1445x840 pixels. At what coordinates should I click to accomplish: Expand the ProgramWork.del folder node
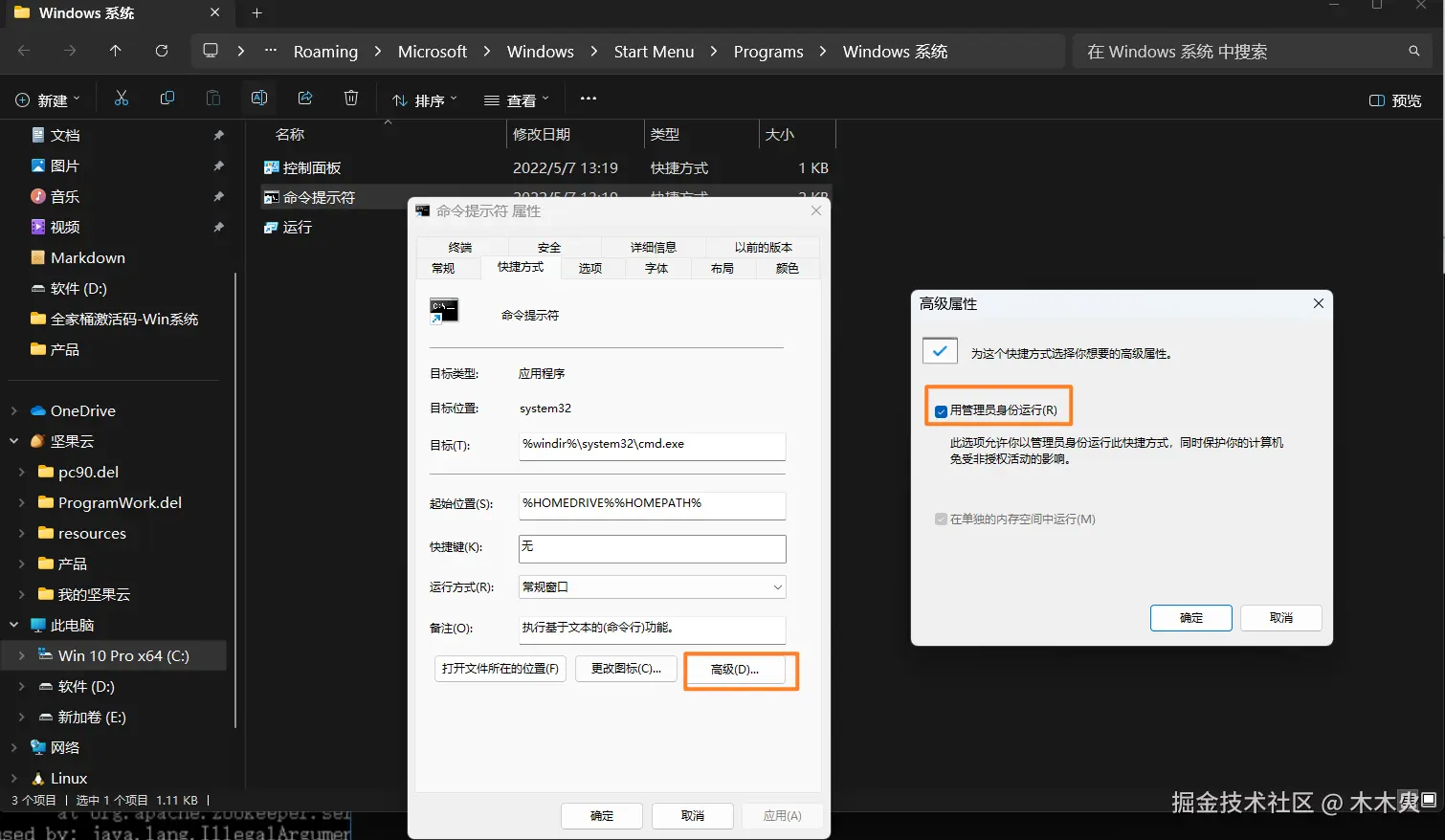21,502
